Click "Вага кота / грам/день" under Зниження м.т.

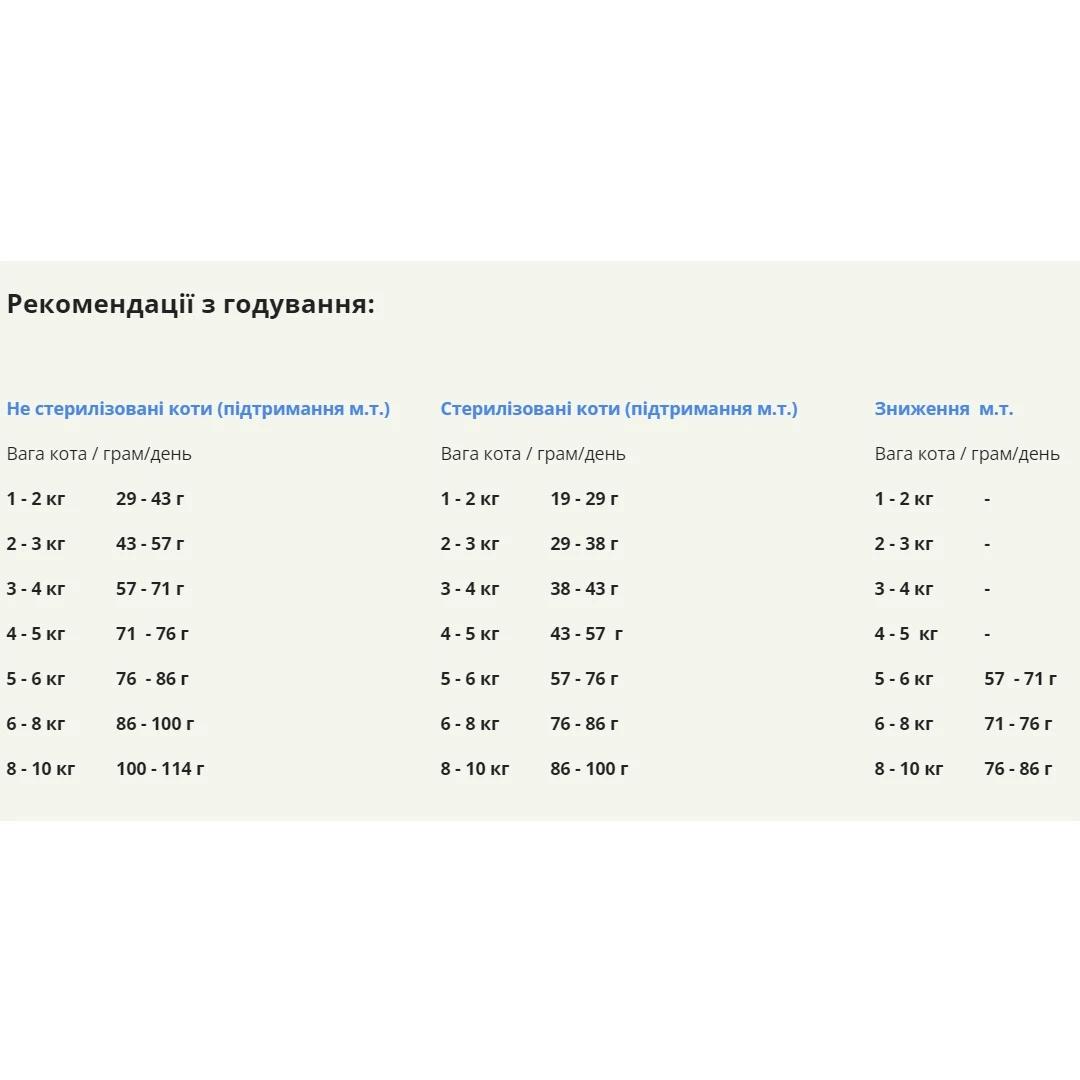point(967,454)
